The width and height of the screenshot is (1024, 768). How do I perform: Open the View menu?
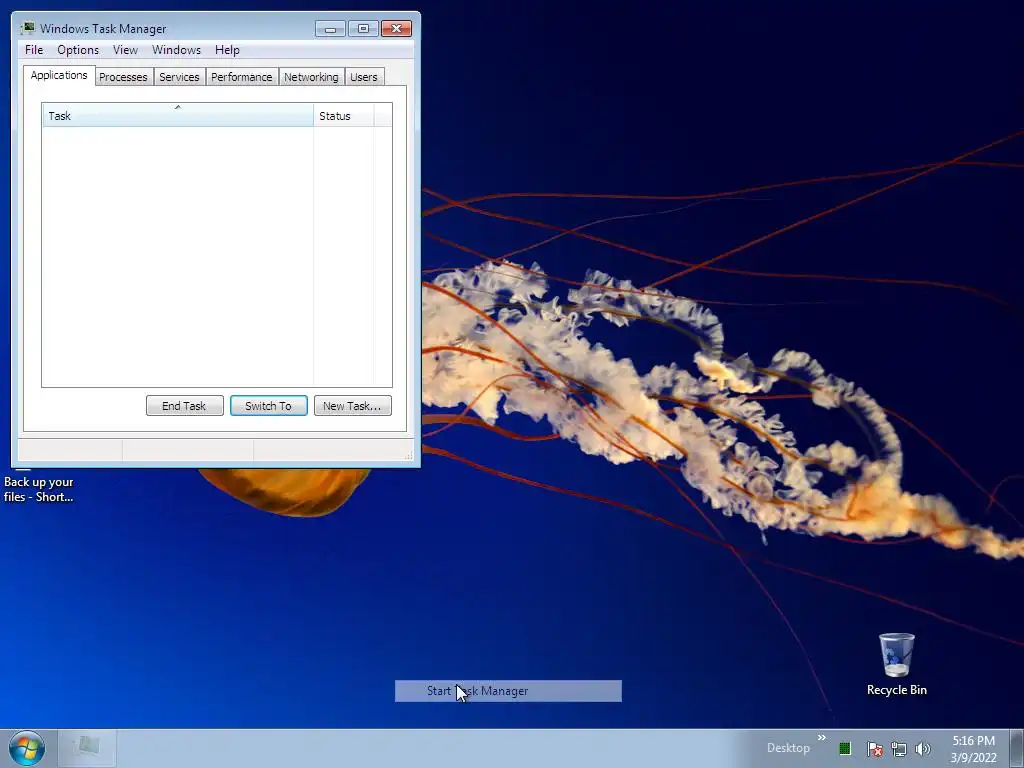[125, 50]
